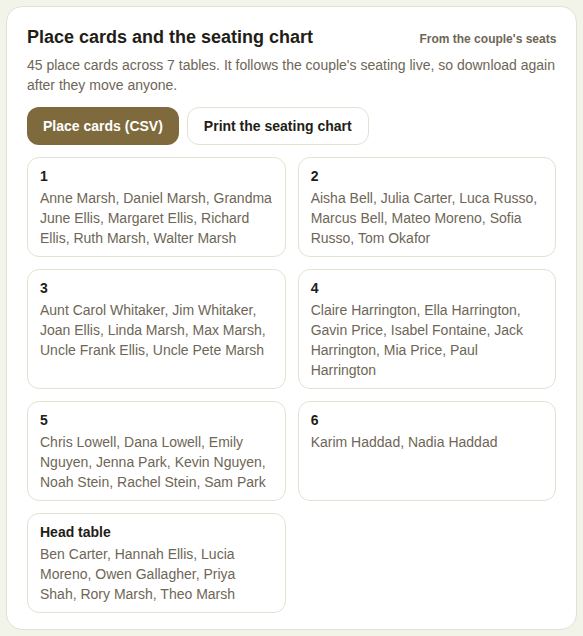Select the Head table card

156,563
